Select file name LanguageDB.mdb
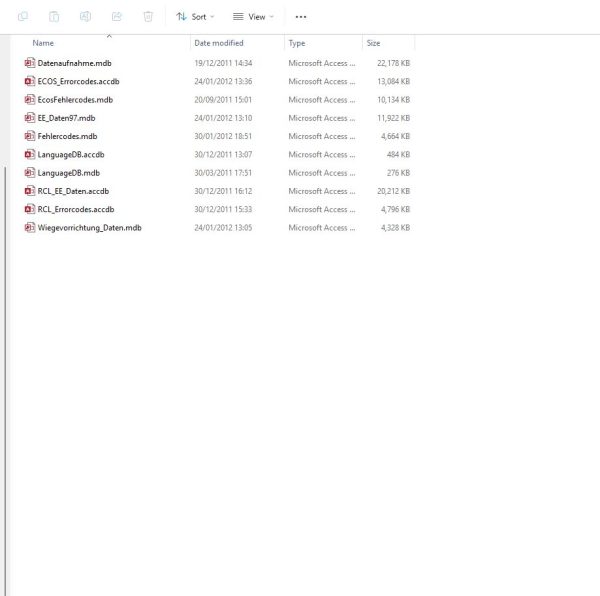 68,173
